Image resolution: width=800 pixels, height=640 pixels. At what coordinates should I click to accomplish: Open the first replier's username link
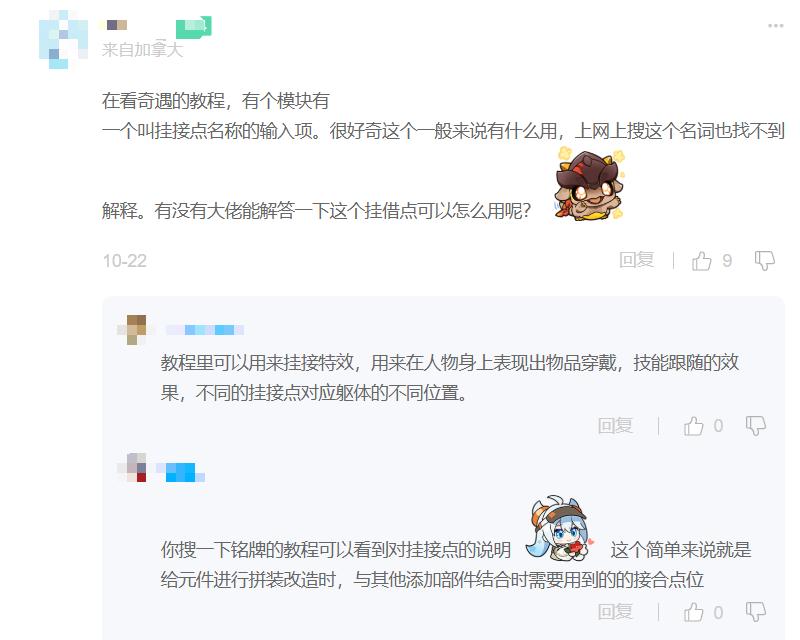coord(205,330)
